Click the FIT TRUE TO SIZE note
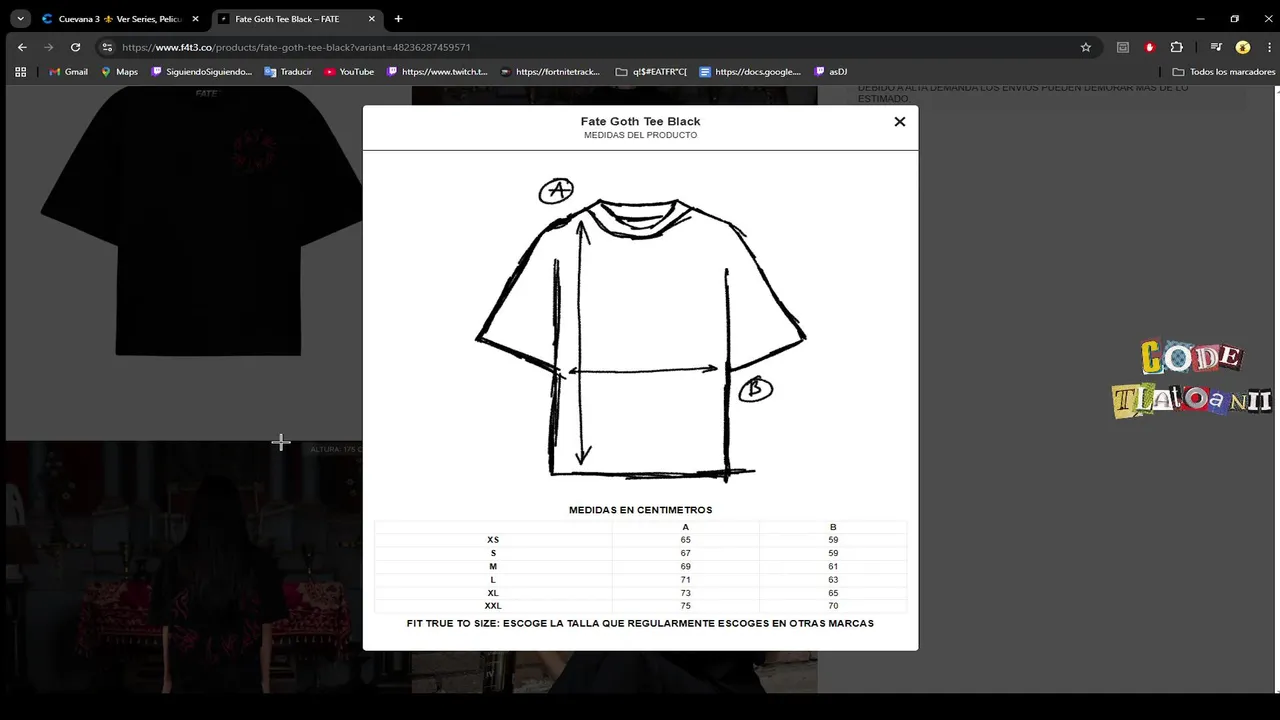Image resolution: width=1280 pixels, height=720 pixels. coord(640,623)
